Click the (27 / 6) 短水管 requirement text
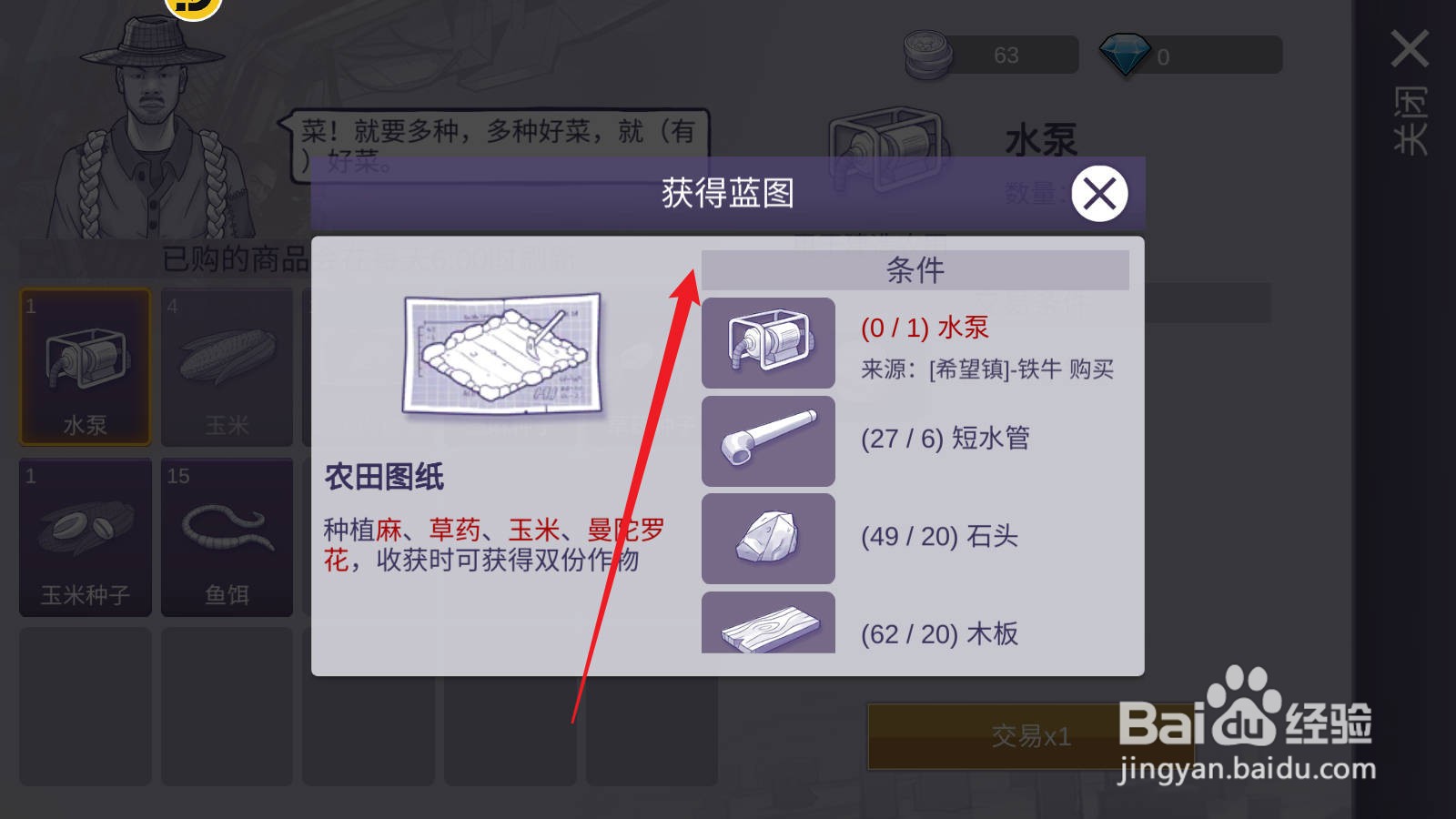 coord(945,439)
